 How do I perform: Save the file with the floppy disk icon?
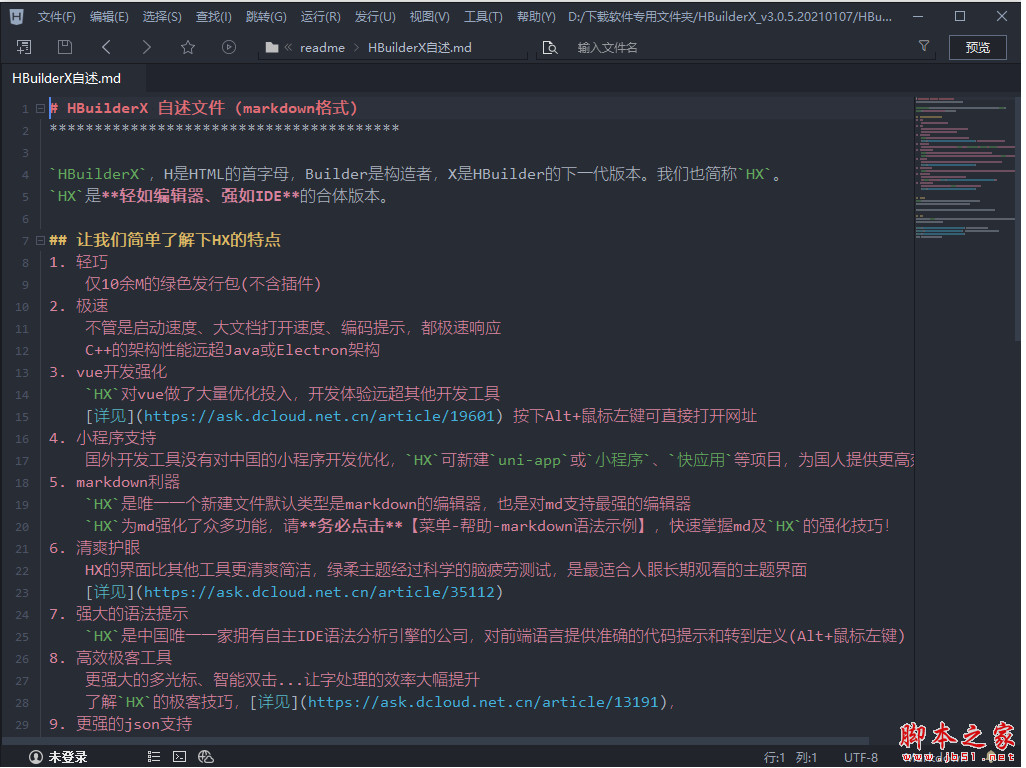(65, 47)
